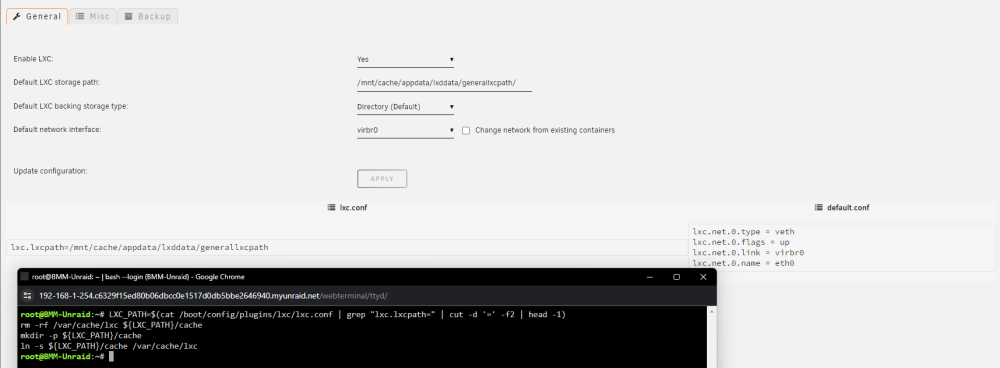
Task: Click the 'lxc.net.0.name = eth0' line
Action: pos(744,263)
